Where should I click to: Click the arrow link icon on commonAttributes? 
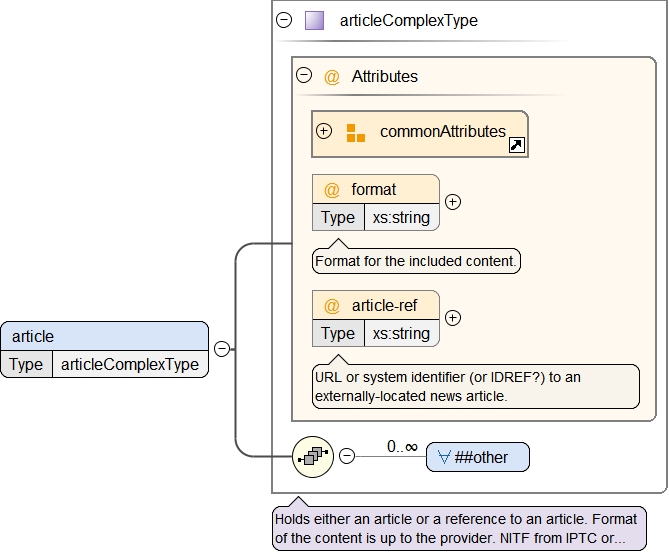tap(517, 146)
